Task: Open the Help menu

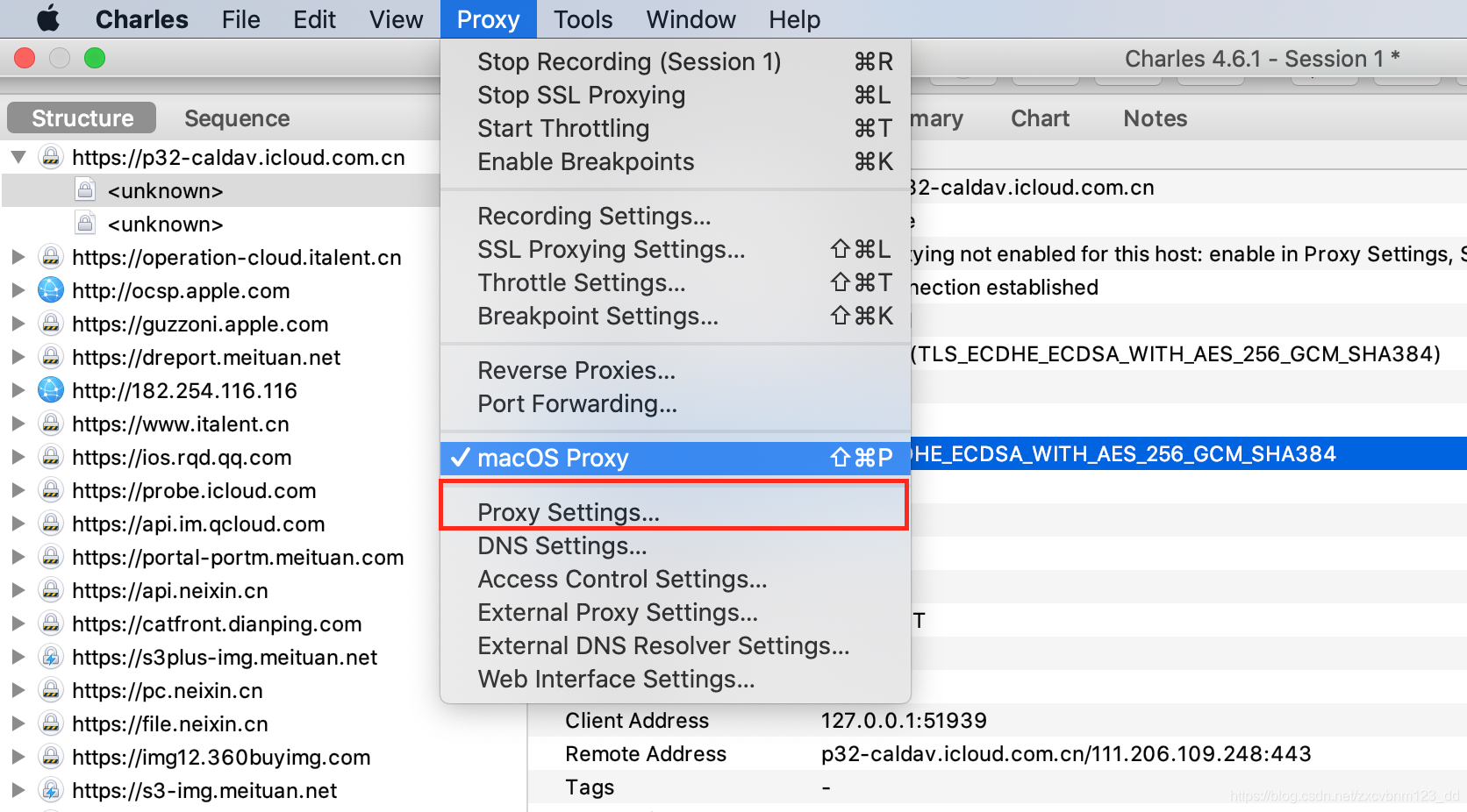Action: [x=794, y=19]
